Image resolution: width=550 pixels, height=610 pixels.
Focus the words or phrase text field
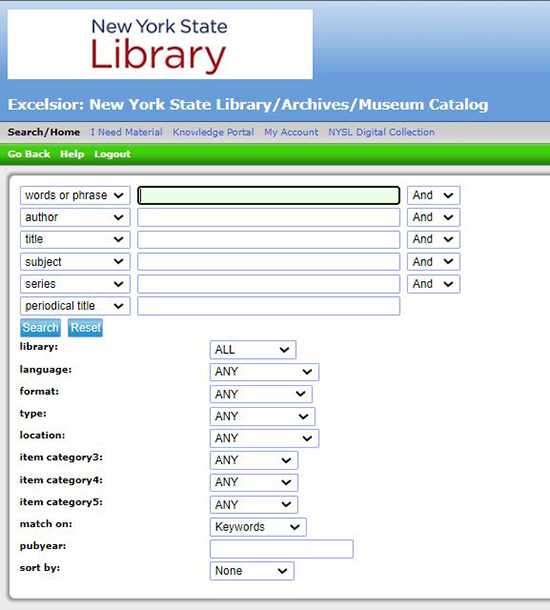tap(269, 195)
